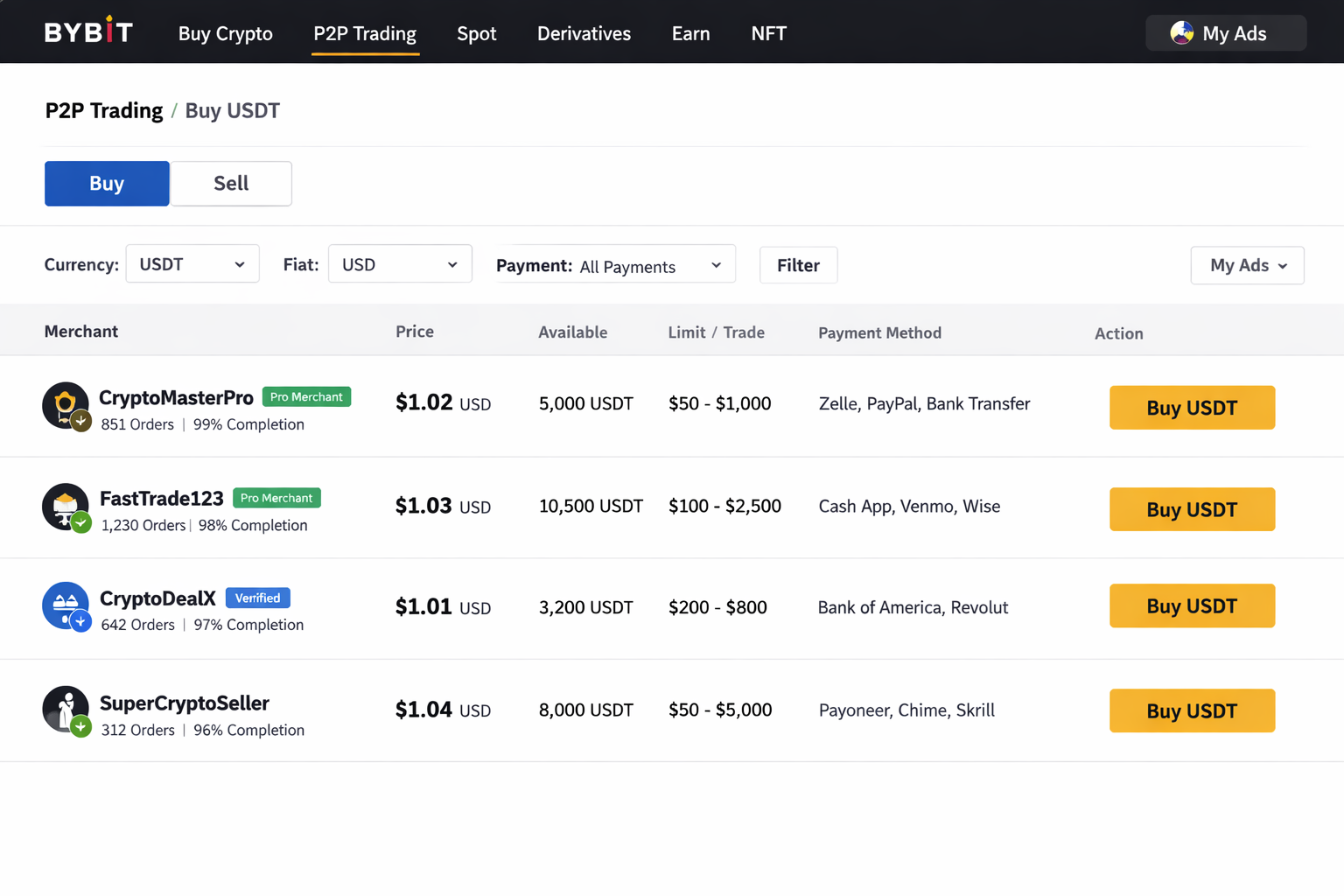Click the 8,000 USDT available amount
This screenshot has height=896, width=1344.
pyautogui.click(x=586, y=710)
